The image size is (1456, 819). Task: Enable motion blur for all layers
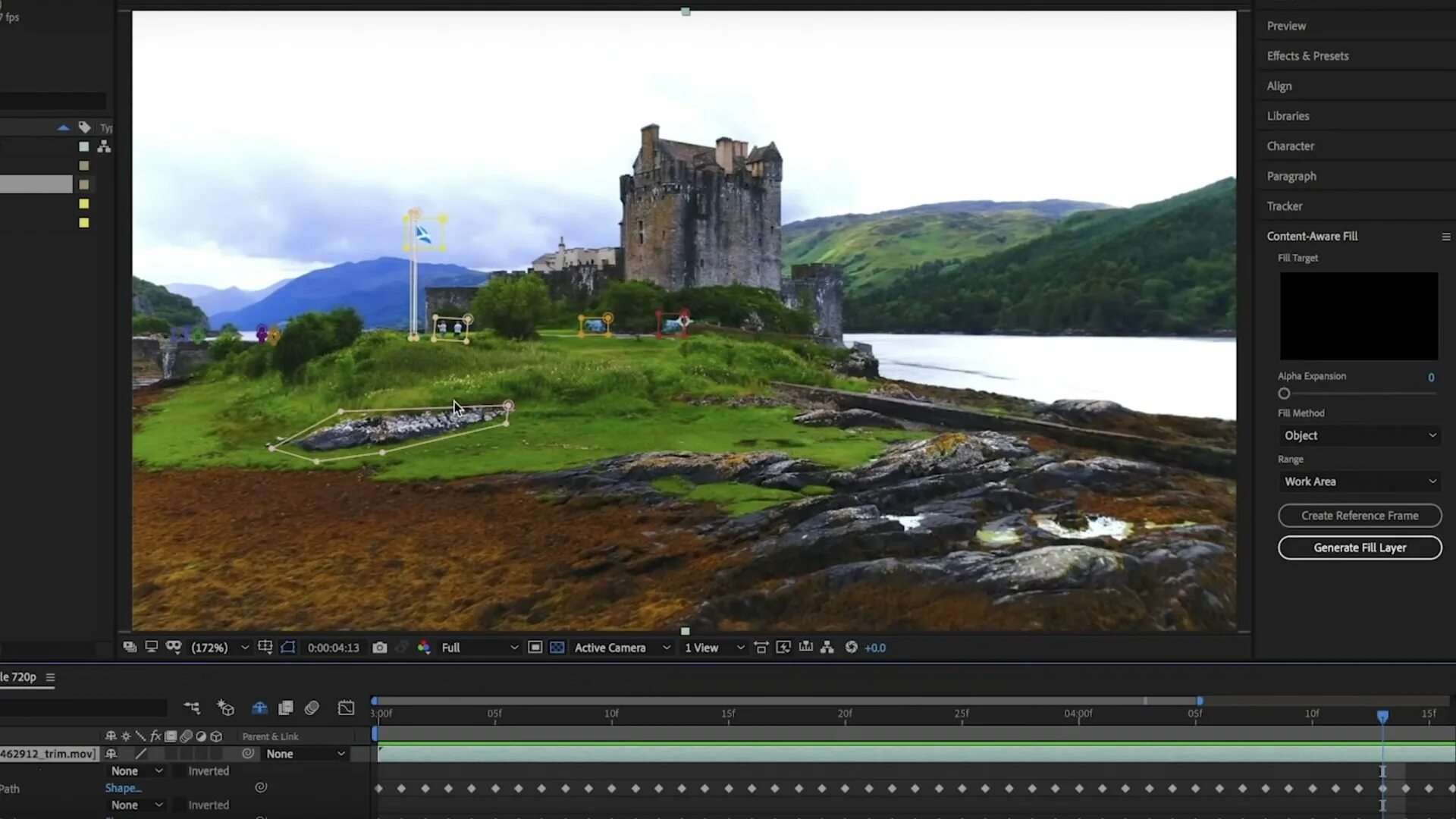tap(312, 708)
